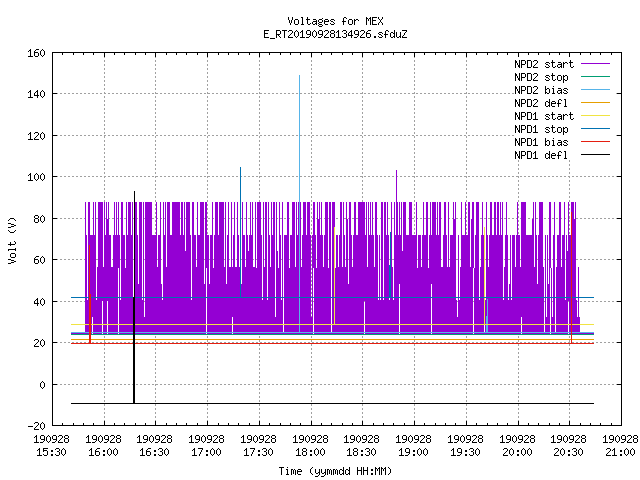Click the 19:30 x-axis time label
This screenshot has width=640, height=480.
tap(465, 453)
